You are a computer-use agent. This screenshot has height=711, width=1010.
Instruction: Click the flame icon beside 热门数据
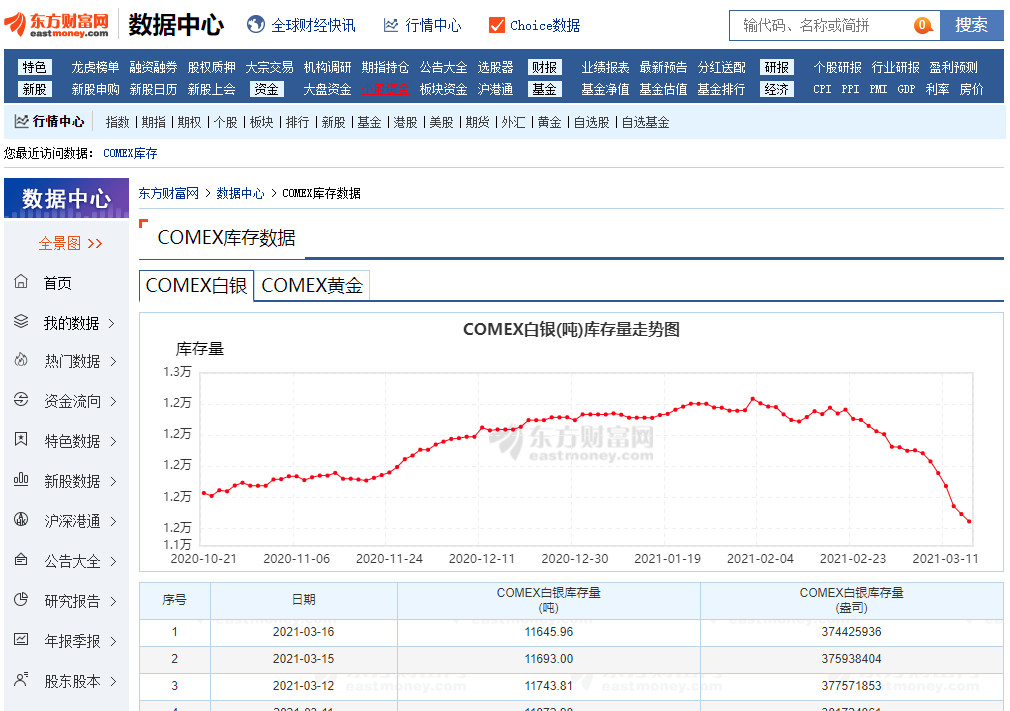tap(21, 361)
